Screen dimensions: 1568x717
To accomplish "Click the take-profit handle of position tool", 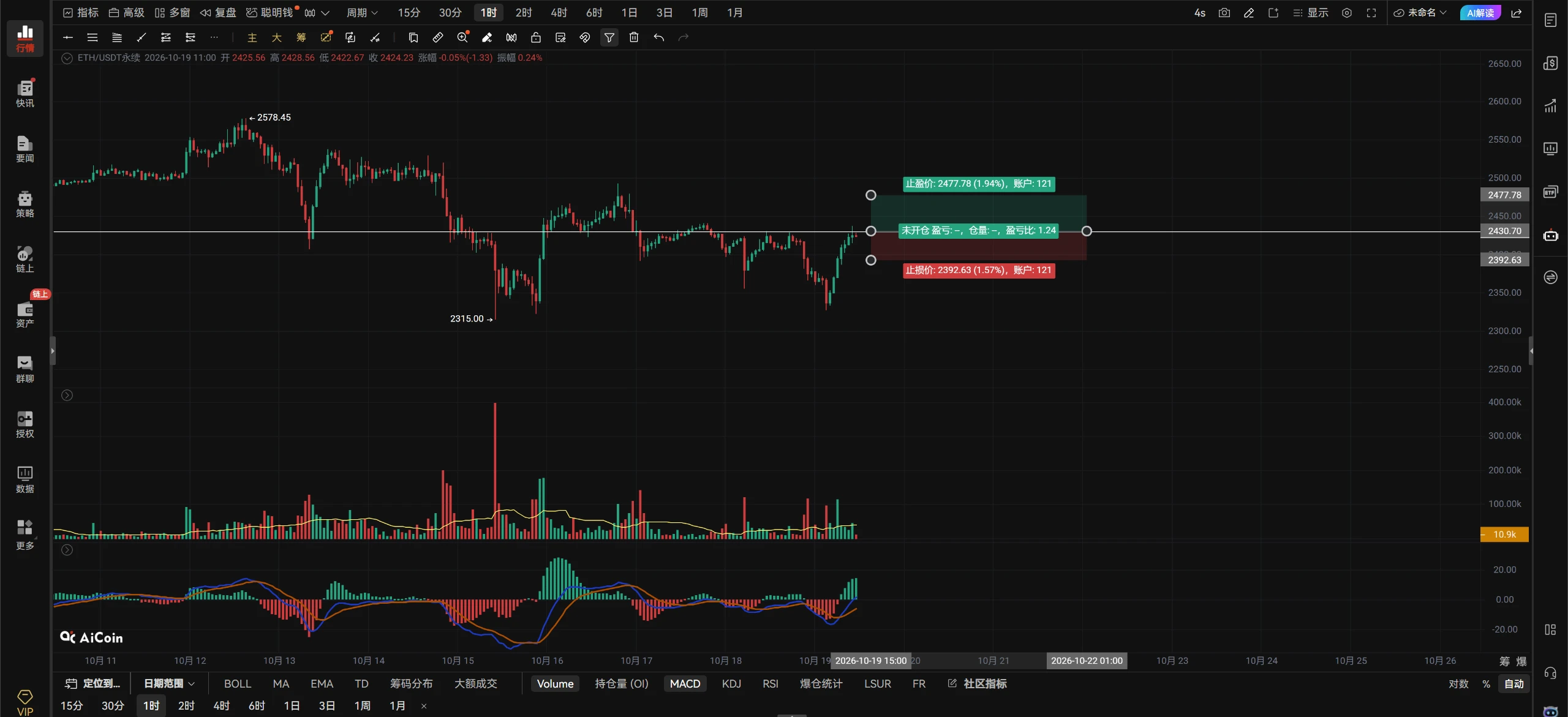I will pos(870,195).
